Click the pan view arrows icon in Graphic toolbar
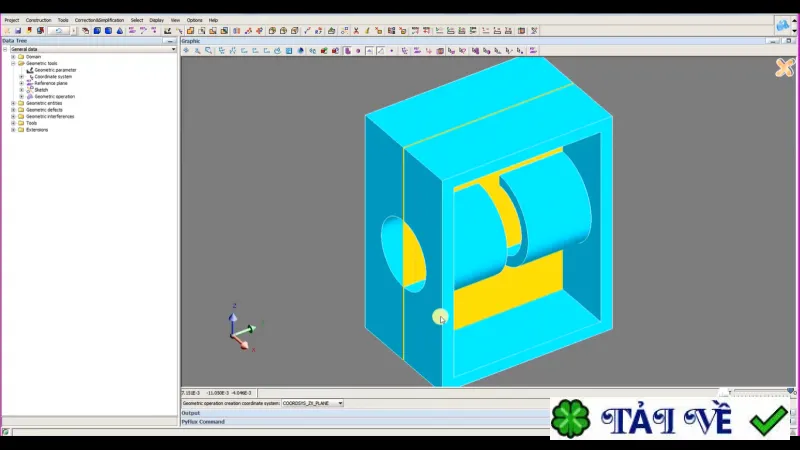 [186, 51]
